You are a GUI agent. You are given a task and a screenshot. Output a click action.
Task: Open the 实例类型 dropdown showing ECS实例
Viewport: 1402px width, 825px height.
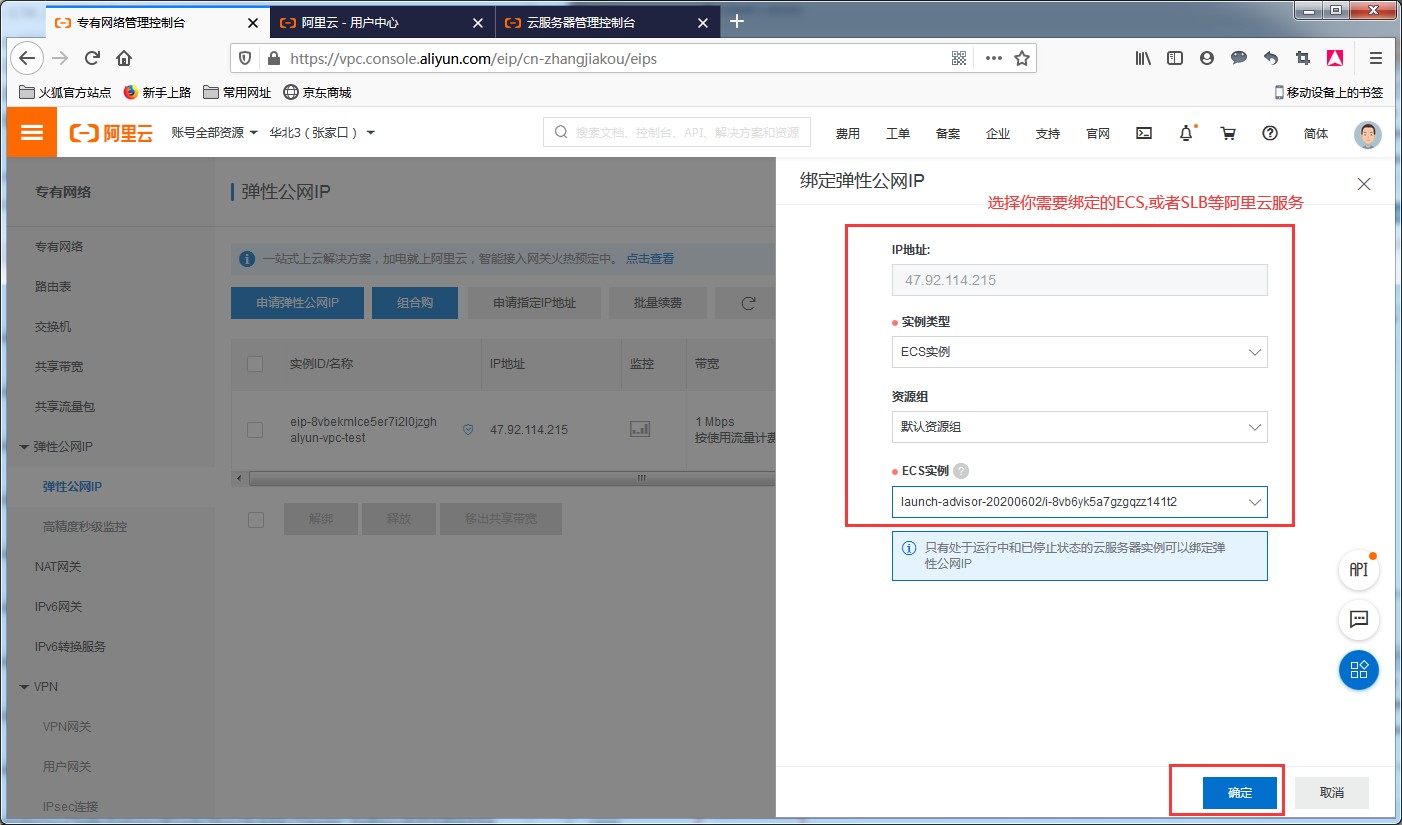click(1078, 352)
